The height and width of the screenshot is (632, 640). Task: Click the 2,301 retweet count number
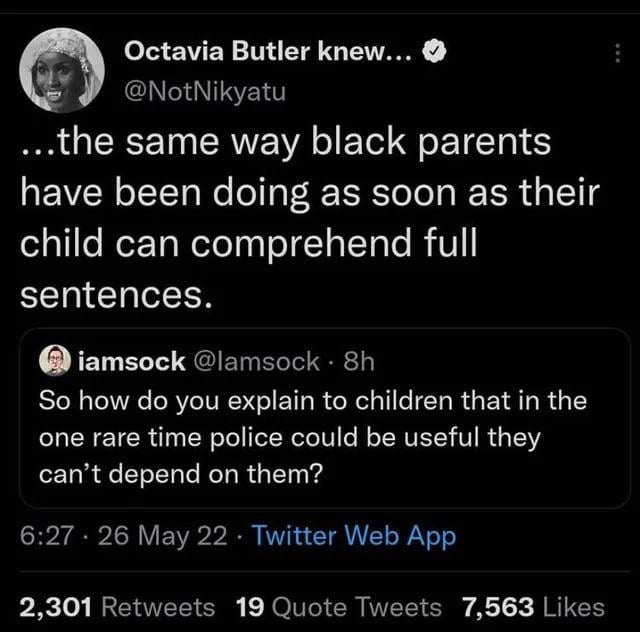(x=57, y=606)
